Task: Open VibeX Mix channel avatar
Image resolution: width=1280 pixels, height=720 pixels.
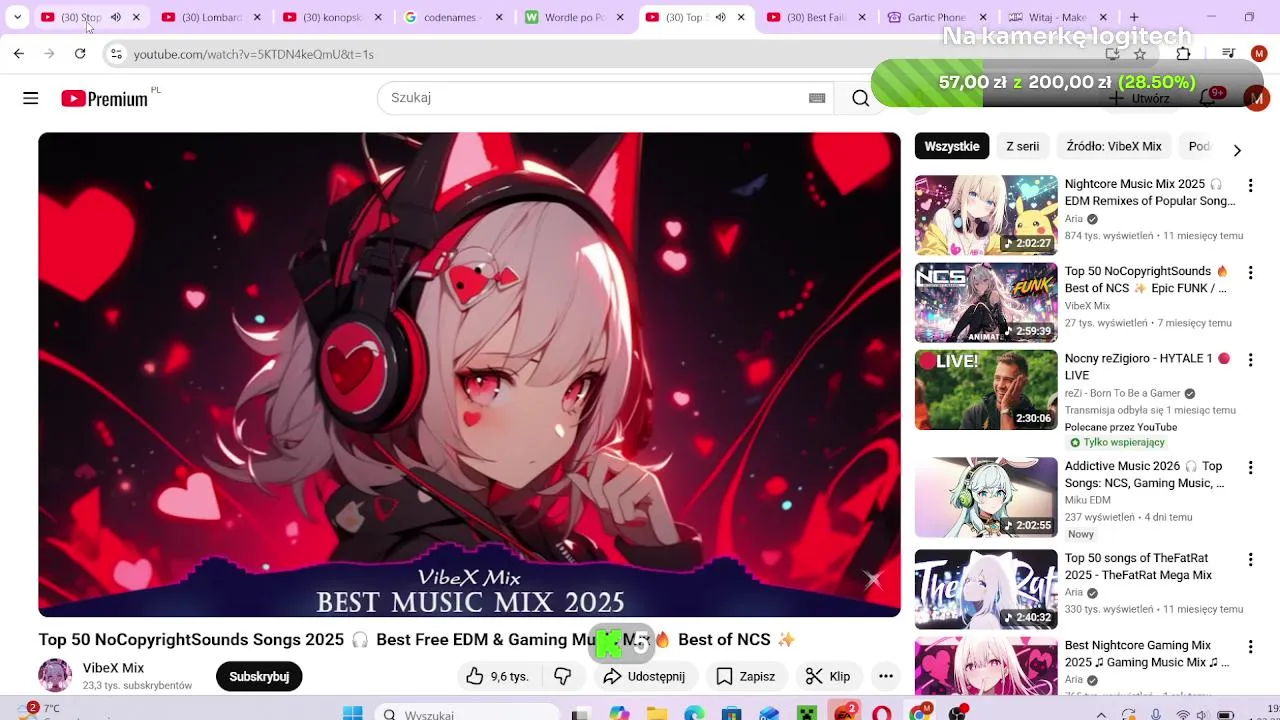Action: (x=55, y=676)
